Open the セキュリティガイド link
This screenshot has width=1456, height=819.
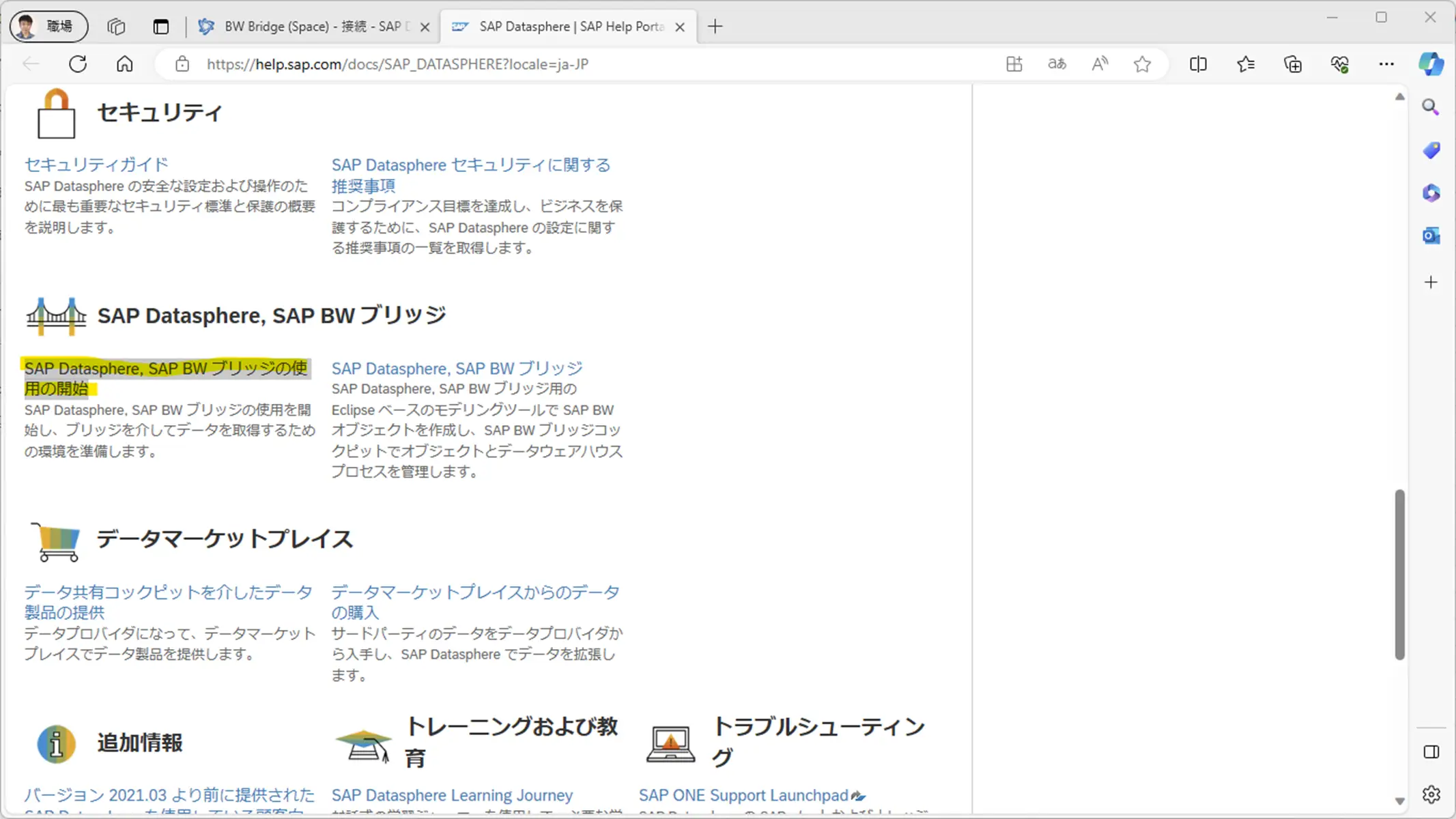(96, 164)
